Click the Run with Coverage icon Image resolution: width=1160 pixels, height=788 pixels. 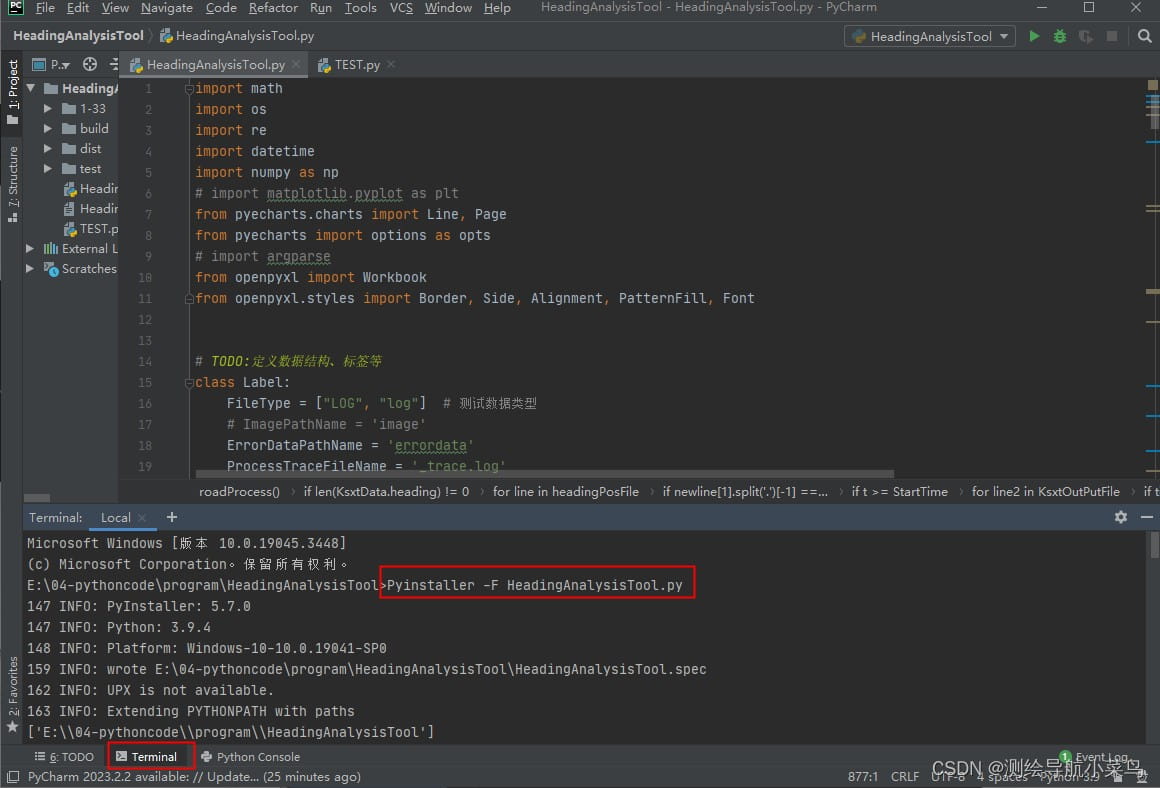click(1086, 36)
